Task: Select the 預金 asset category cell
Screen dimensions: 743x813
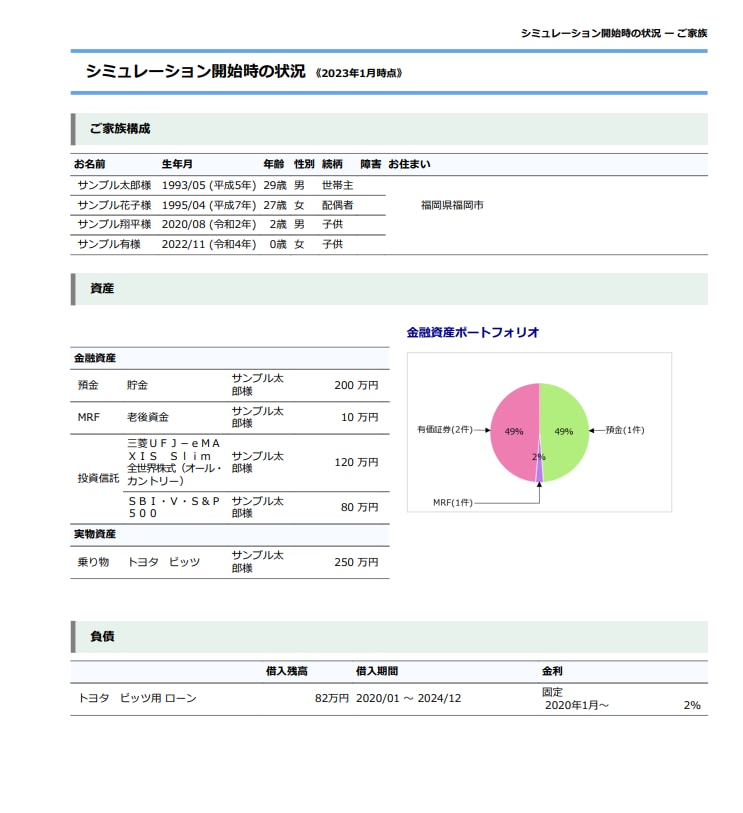Action: [88, 385]
